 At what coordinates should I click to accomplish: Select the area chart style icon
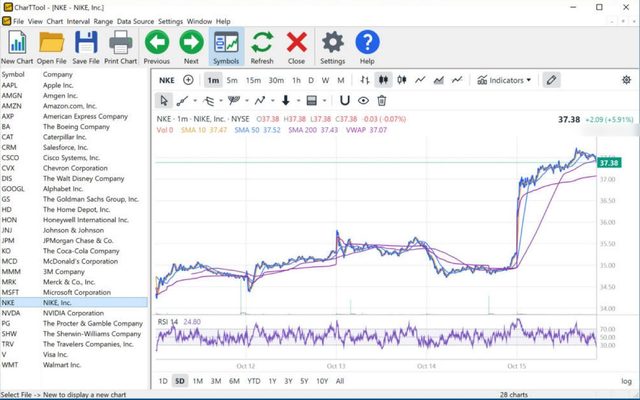coord(439,80)
